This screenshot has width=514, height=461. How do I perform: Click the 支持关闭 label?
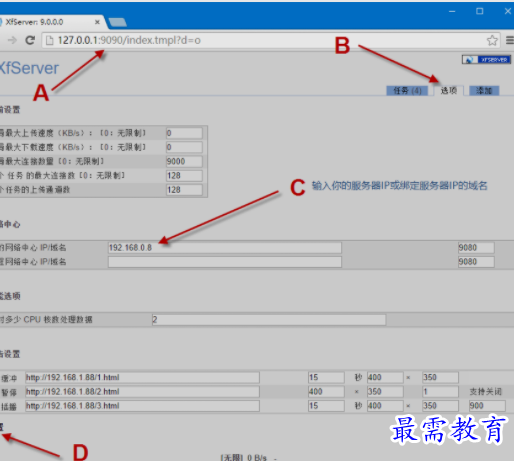[x=485, y=392]
